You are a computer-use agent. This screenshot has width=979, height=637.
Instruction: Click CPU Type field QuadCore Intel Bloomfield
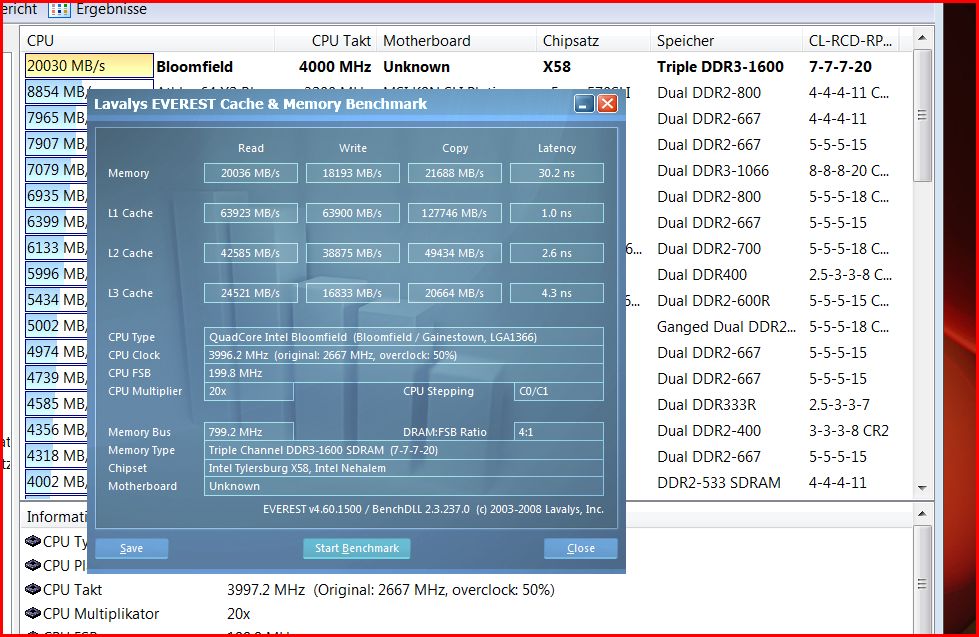point(403,337)
